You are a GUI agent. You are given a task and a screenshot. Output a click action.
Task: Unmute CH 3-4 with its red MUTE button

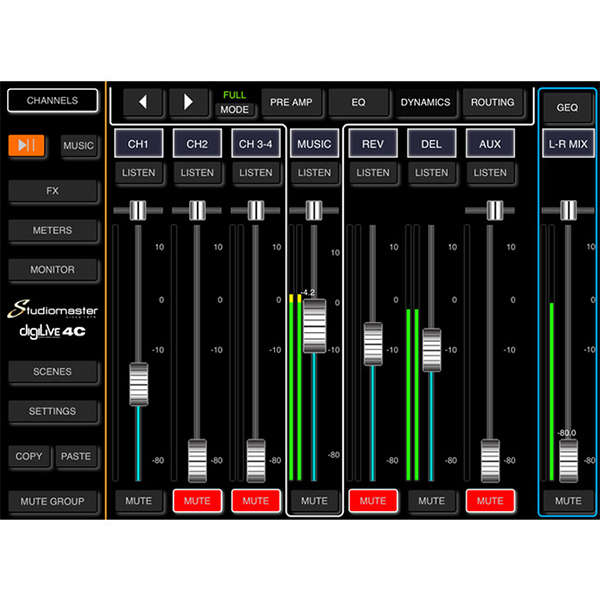[256, 501]
